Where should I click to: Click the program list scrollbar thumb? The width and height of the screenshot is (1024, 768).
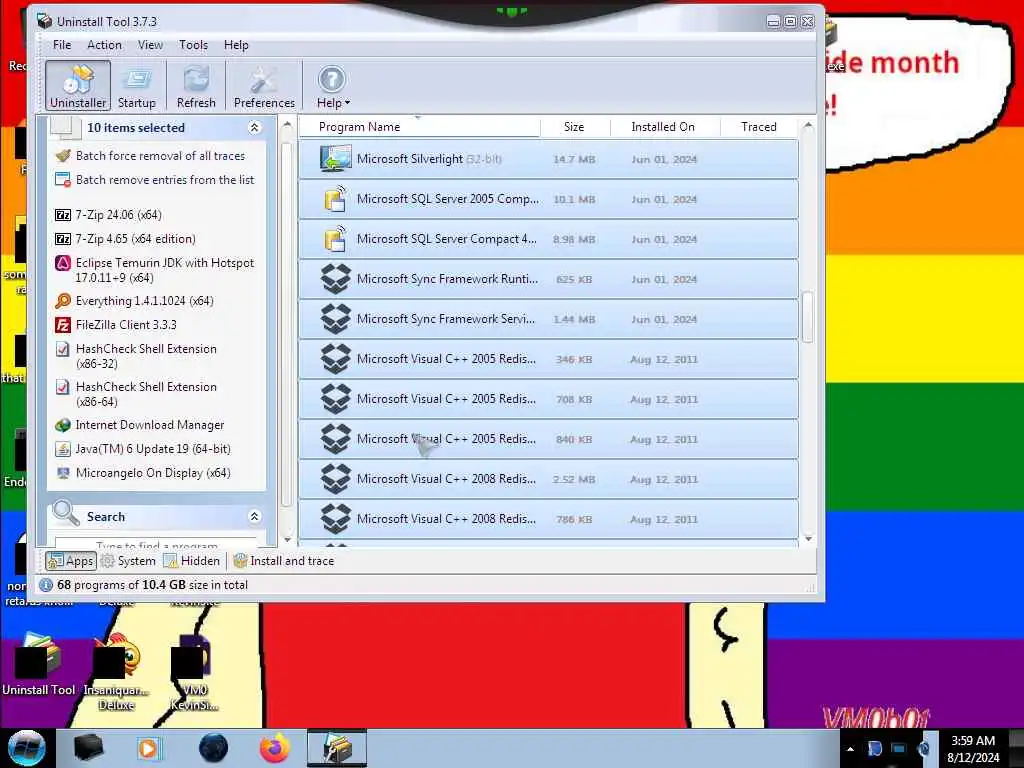coord(808,317)
